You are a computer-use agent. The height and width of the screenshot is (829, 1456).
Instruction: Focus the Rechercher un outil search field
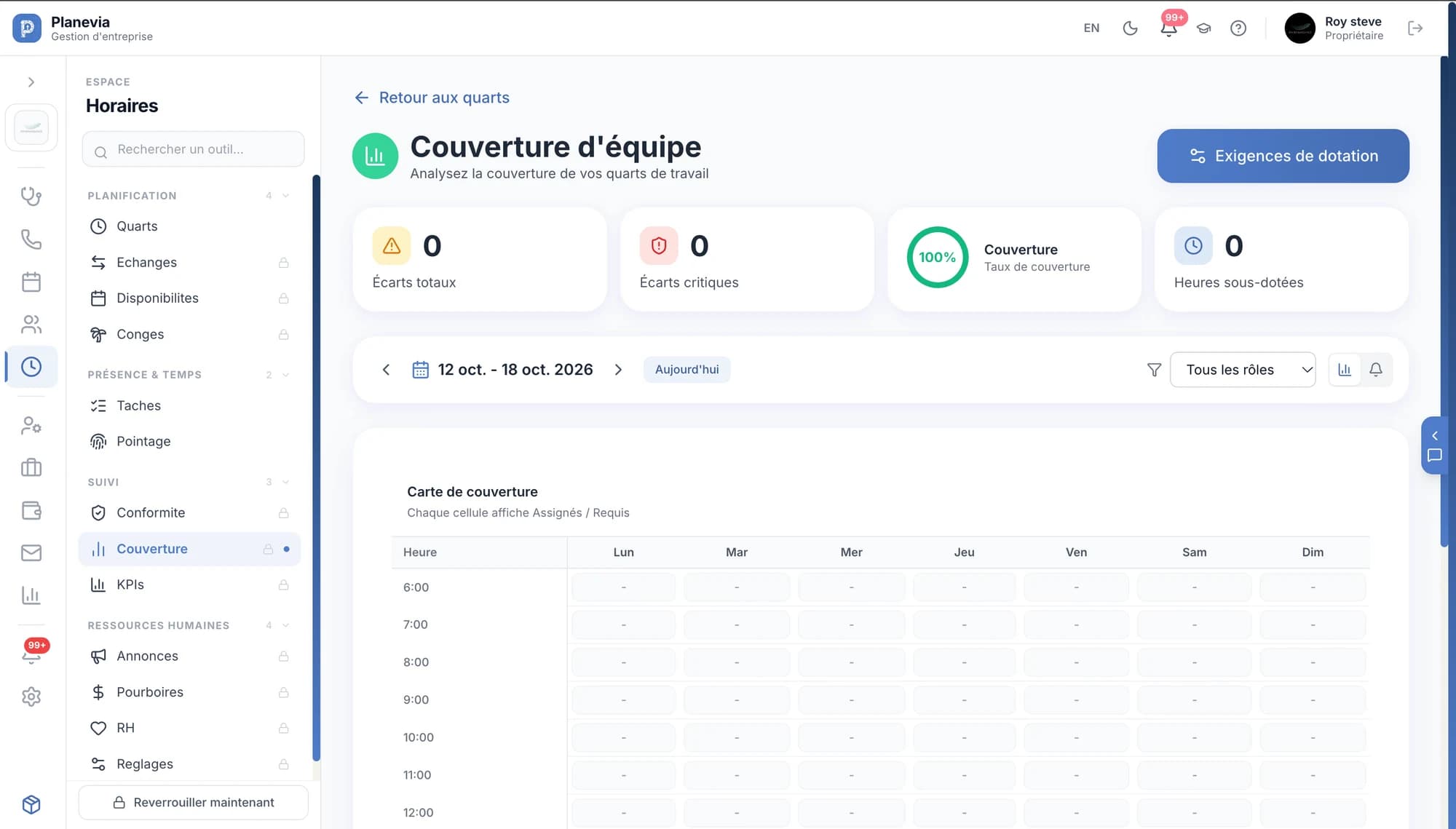click(193, 149)
